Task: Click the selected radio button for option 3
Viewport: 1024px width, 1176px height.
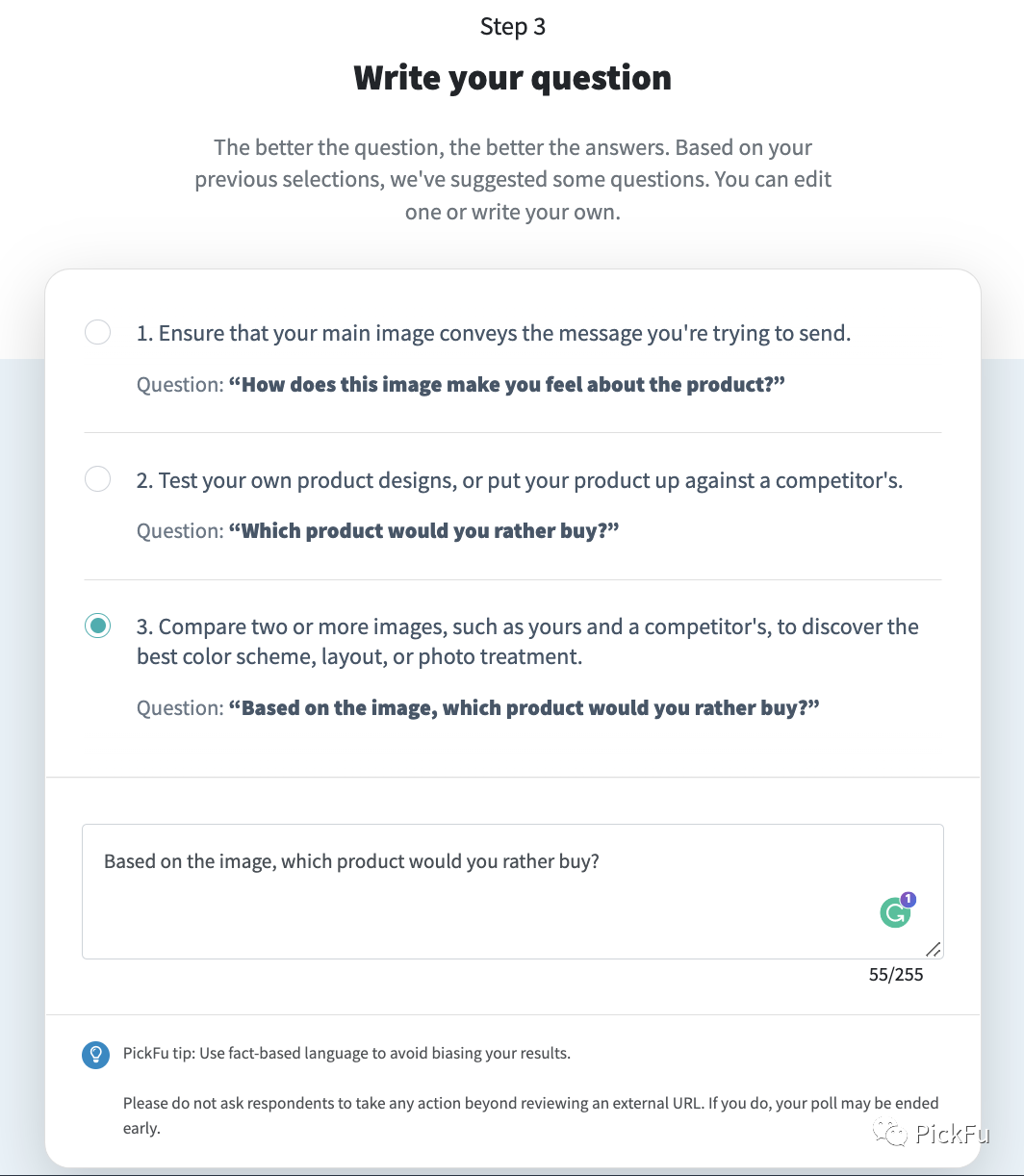Action: click(97, 626)
